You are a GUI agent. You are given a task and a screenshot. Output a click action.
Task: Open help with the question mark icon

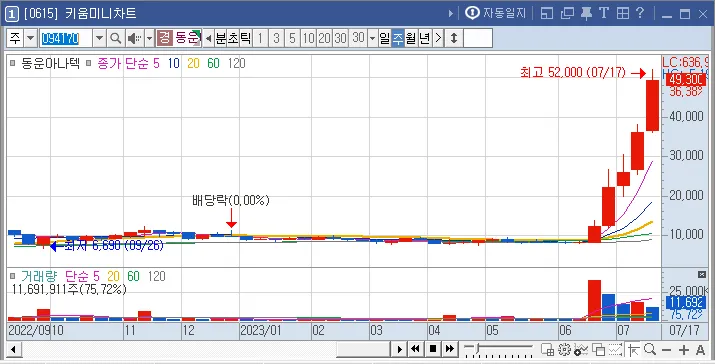coord(640,13)
